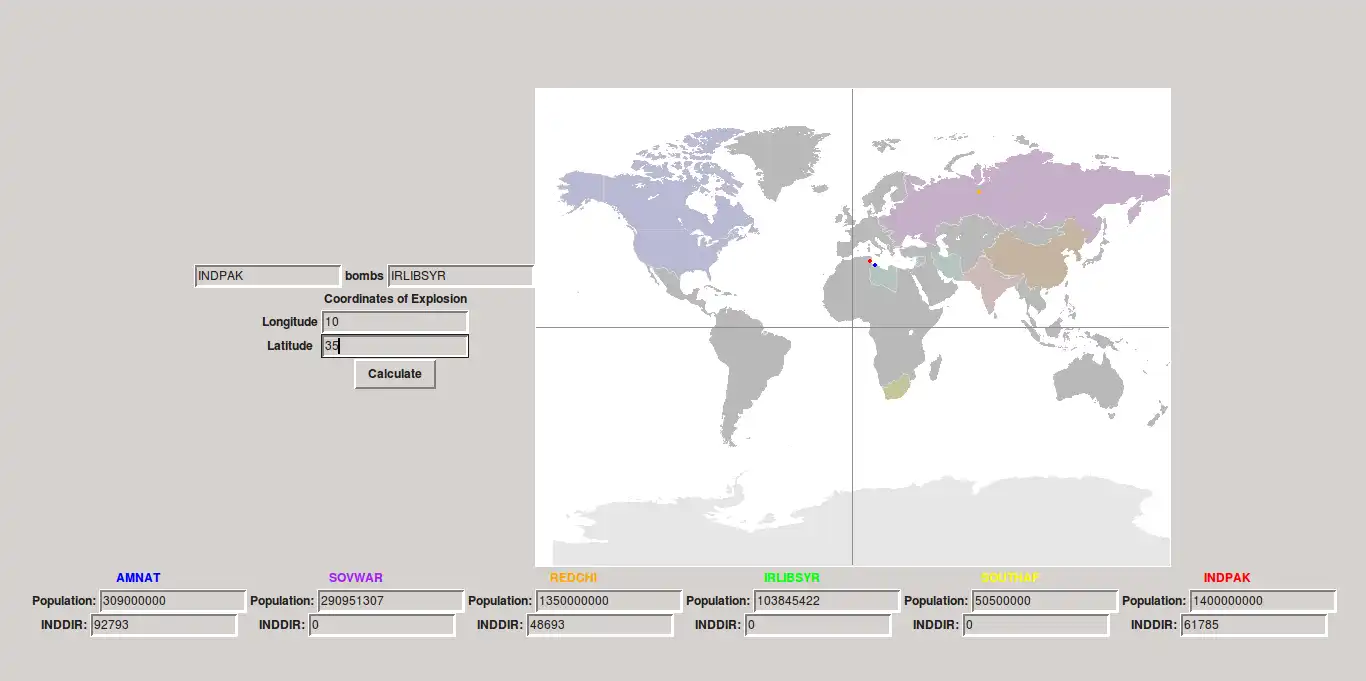Image resolution: width=1366 pixels, height=681 pixels.
Task: Click the green IRLIBSYR heading
Action: (792, 578)
